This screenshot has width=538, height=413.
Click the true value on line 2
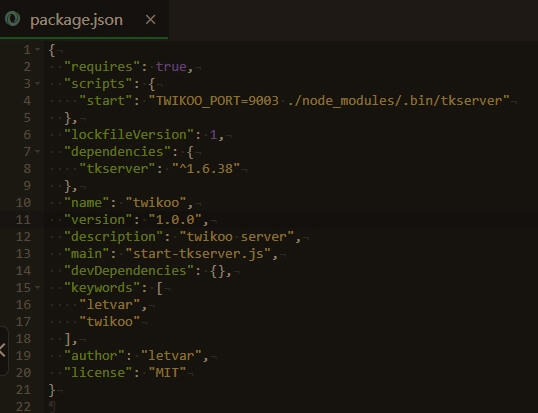tap(171, 67)
